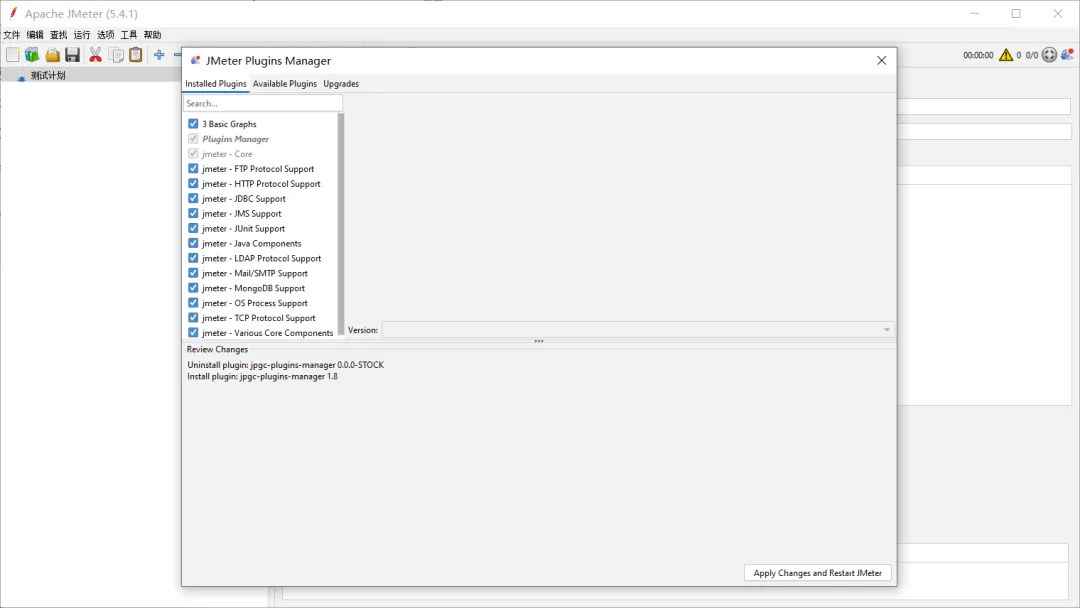
Task: Click the yellow warning log icon
Action: (x=1006, y=55)
